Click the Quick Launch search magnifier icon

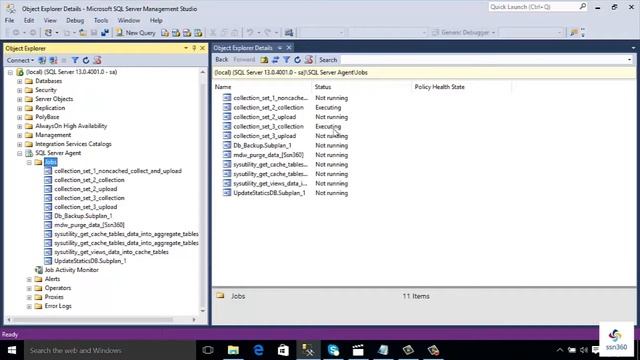click(582, 7)
